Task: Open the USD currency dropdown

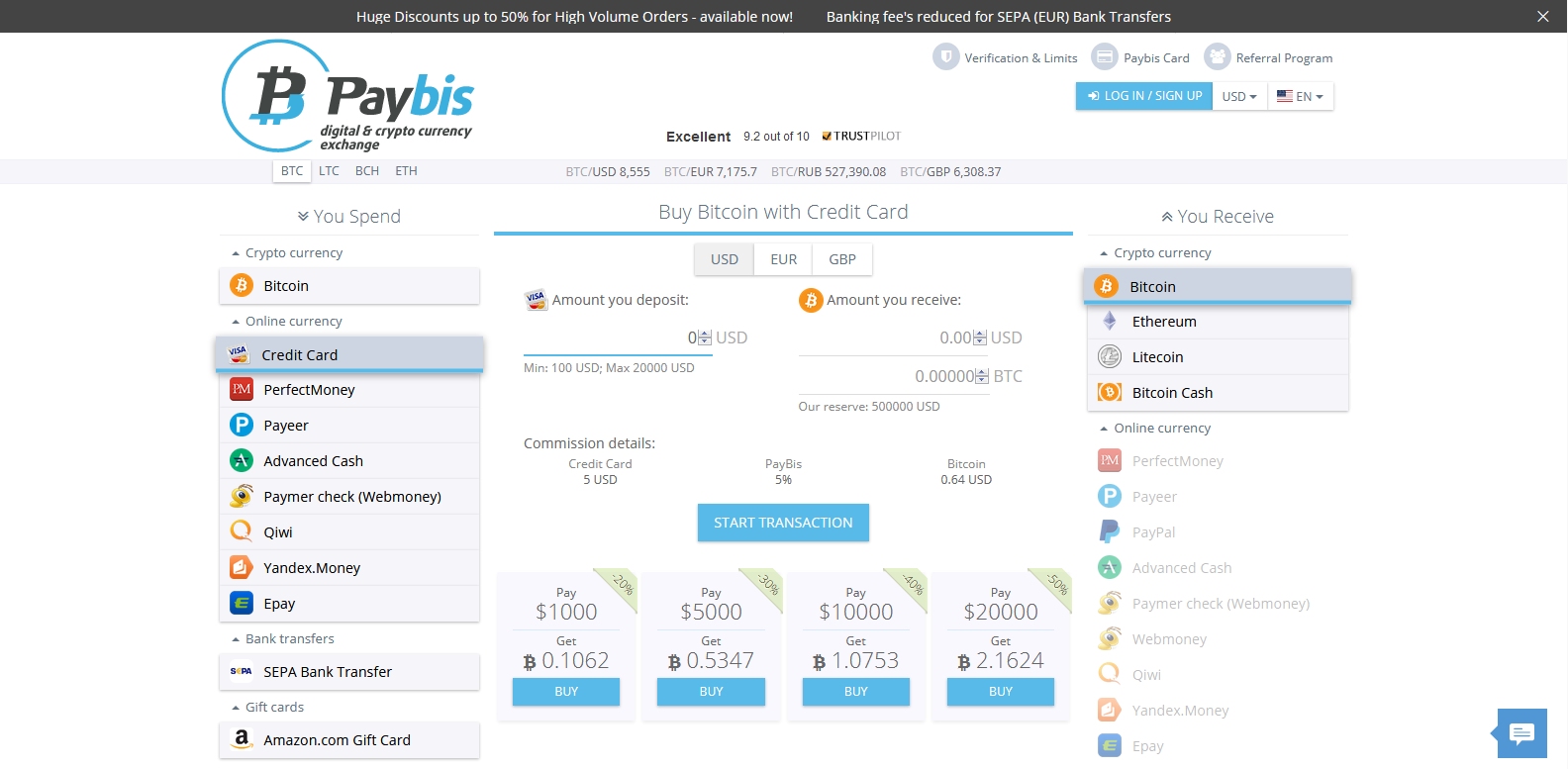Action: coord(1239,96)
